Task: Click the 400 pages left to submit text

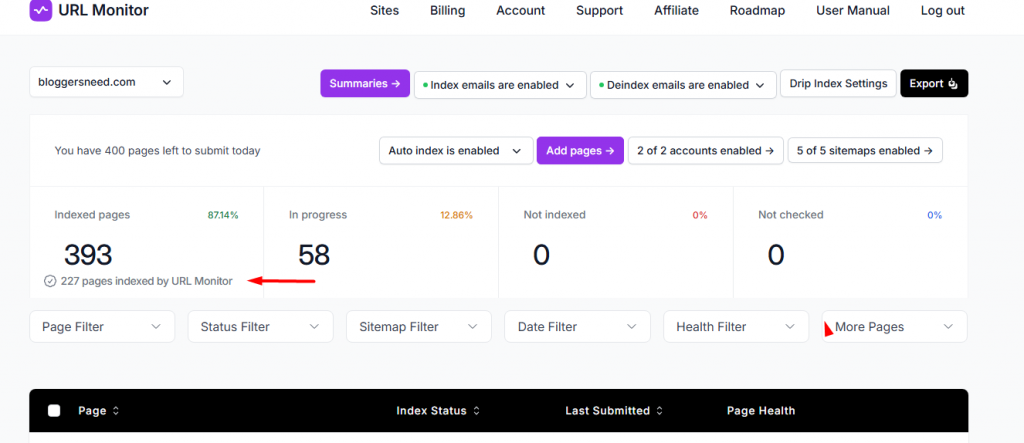Action: click(x=157, y=151)
